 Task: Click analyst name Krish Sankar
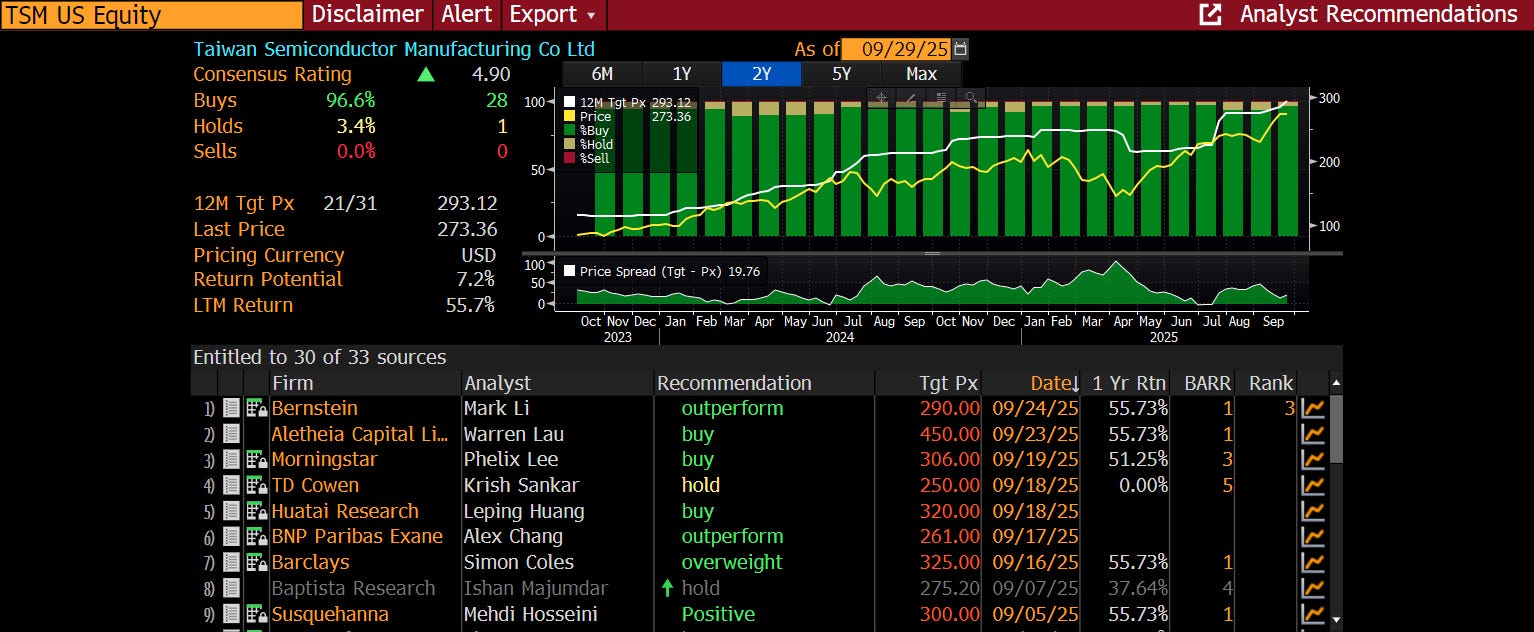(521, 485)
